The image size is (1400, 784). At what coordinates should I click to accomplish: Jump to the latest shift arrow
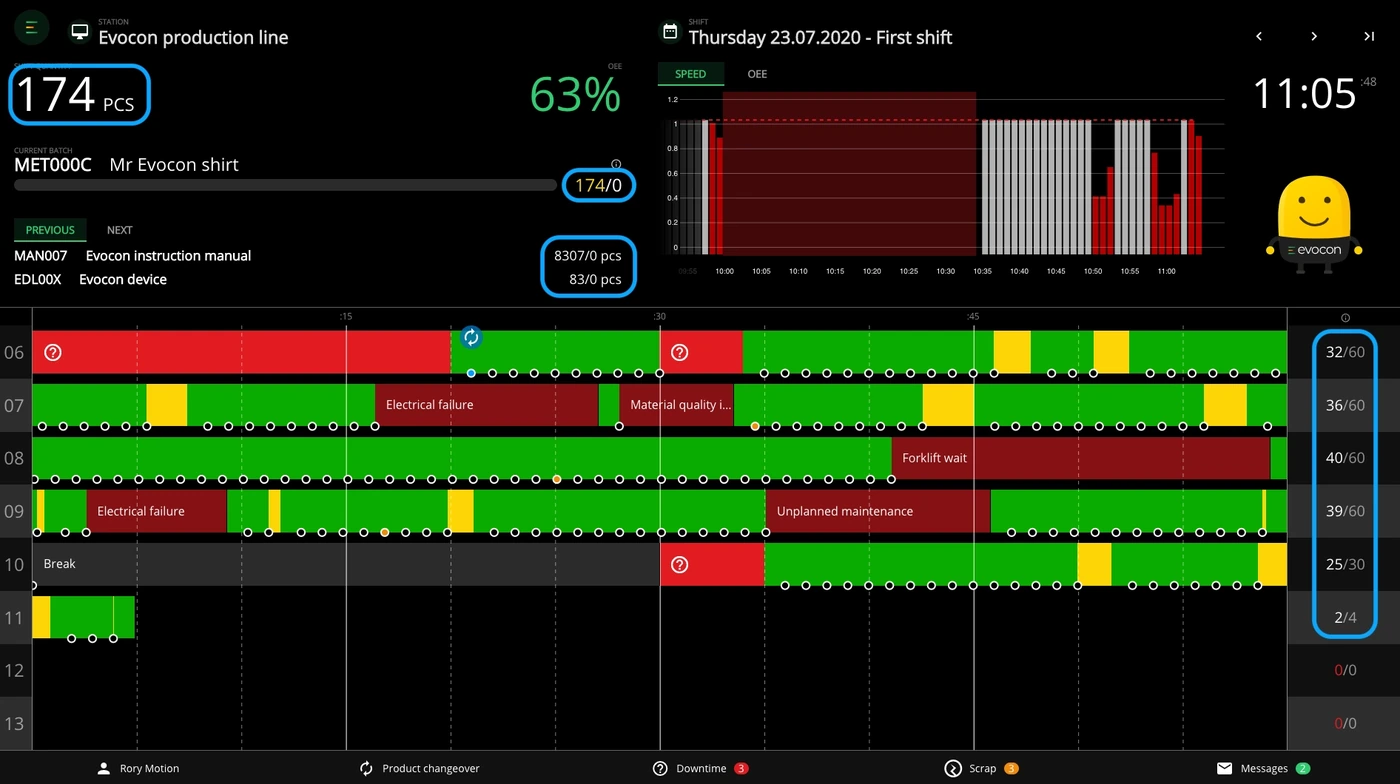tap(1369, 36)
